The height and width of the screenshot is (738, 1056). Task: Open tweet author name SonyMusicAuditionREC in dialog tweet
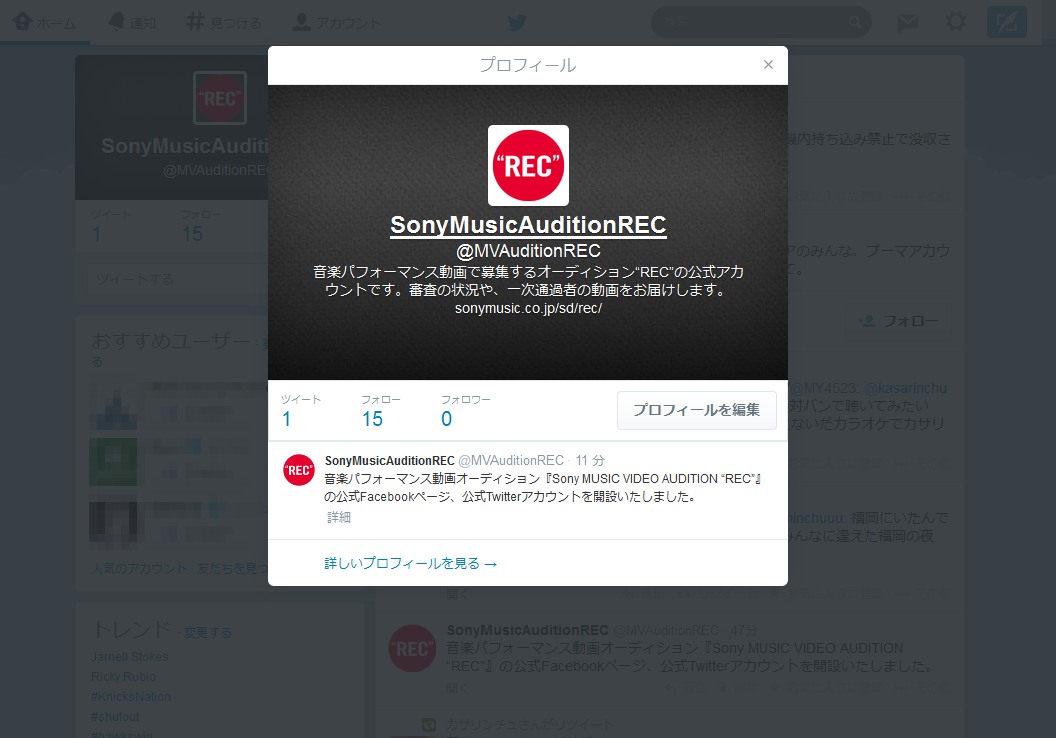point(389,461)
